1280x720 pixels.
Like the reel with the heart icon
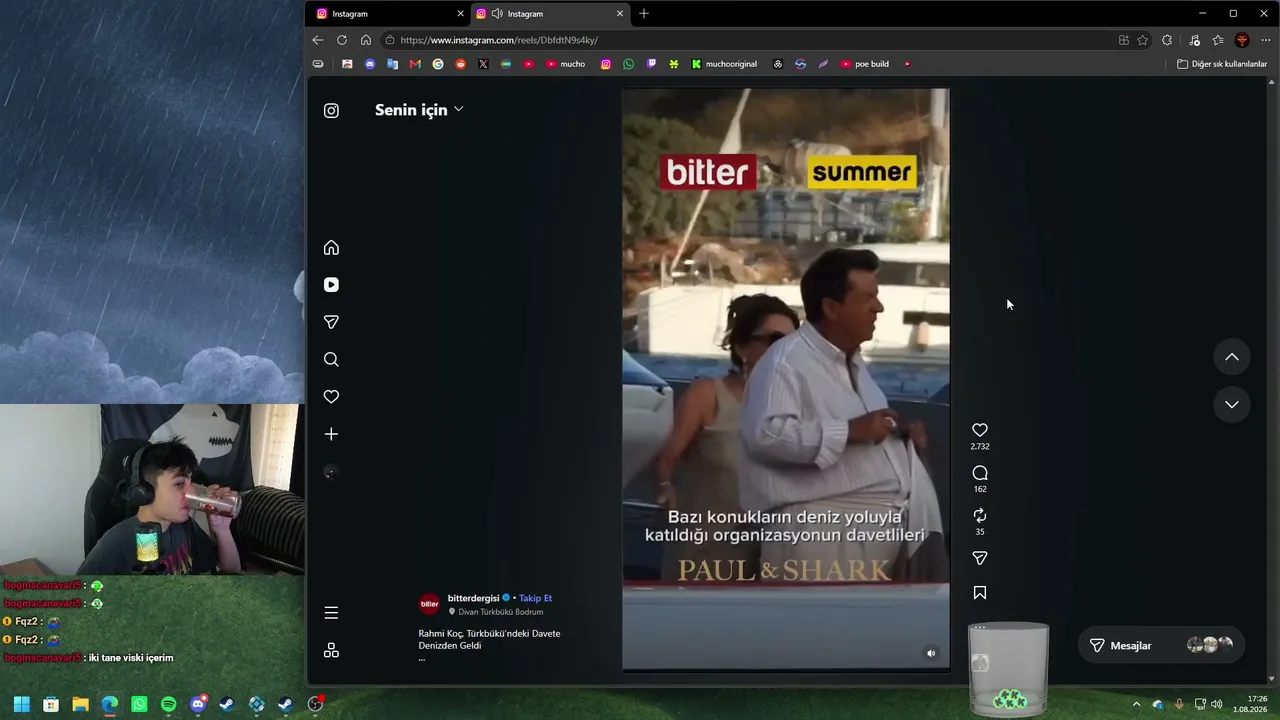click(980, 430)
